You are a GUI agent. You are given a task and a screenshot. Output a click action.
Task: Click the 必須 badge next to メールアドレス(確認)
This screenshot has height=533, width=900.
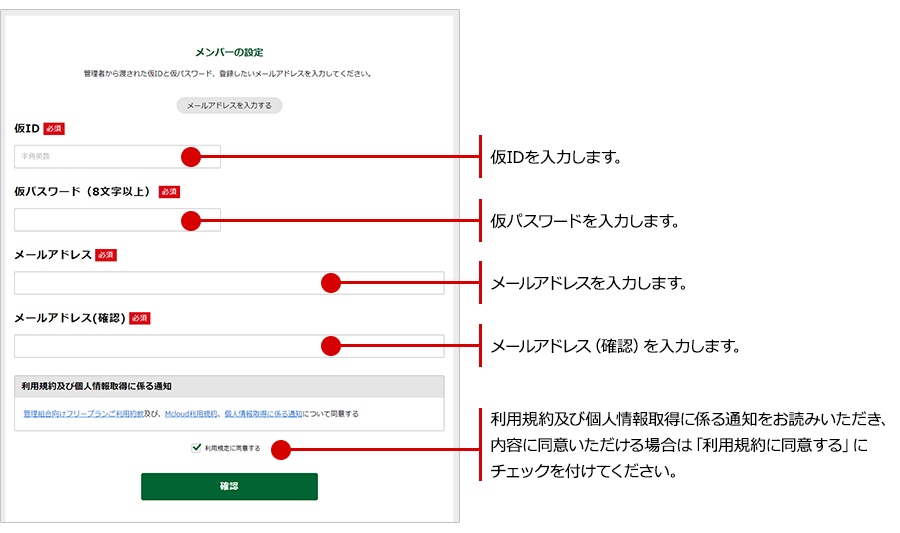(x=139, y=318)
